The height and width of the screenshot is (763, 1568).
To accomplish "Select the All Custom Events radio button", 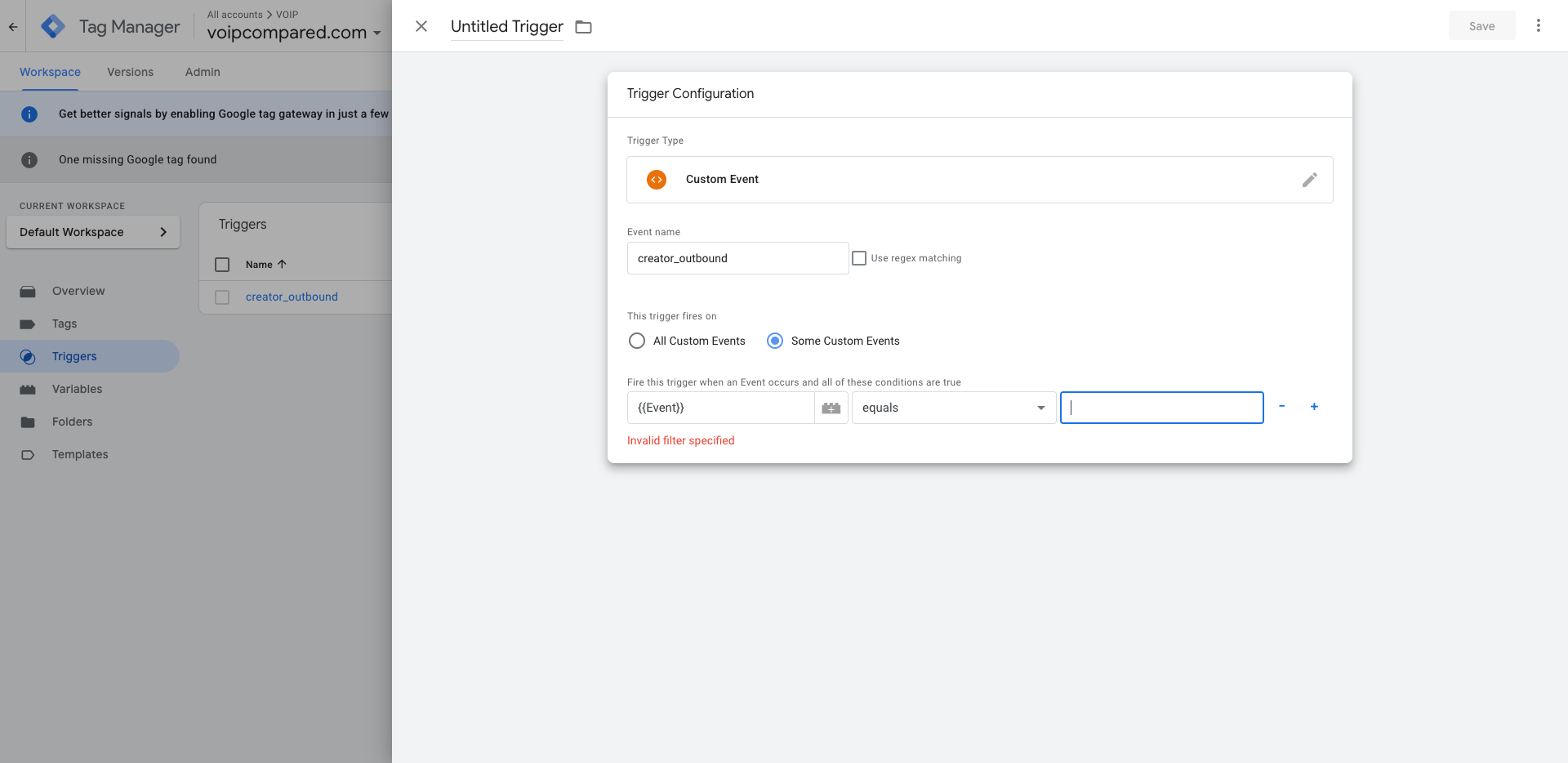I will click(x=637, y=341).
